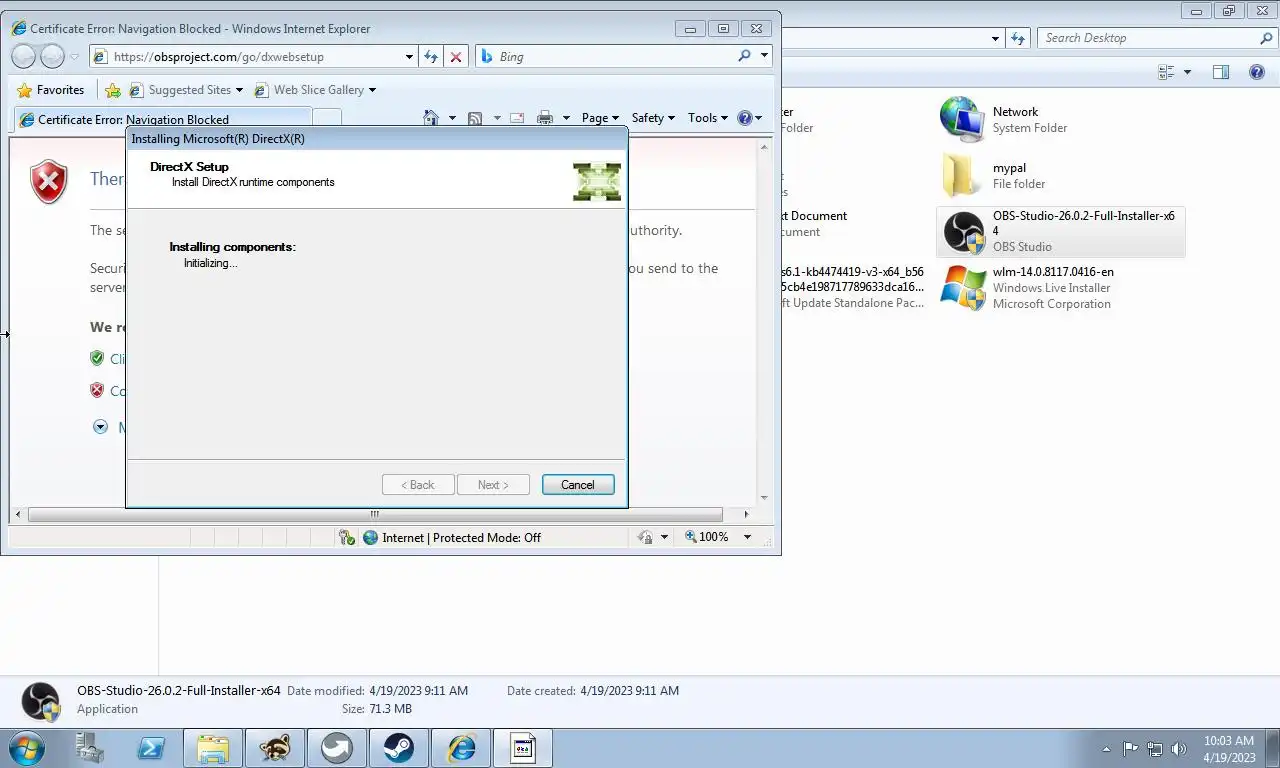Expand the address bar URL history dropdown
Screen dimensions: 1280x768
pyautogui.click(x=409, y=57)
